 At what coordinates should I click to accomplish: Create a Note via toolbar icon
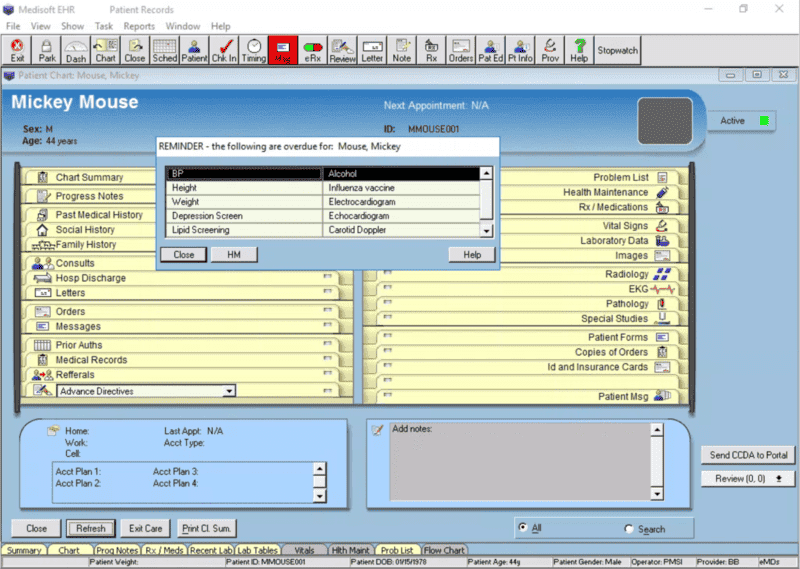402,51
